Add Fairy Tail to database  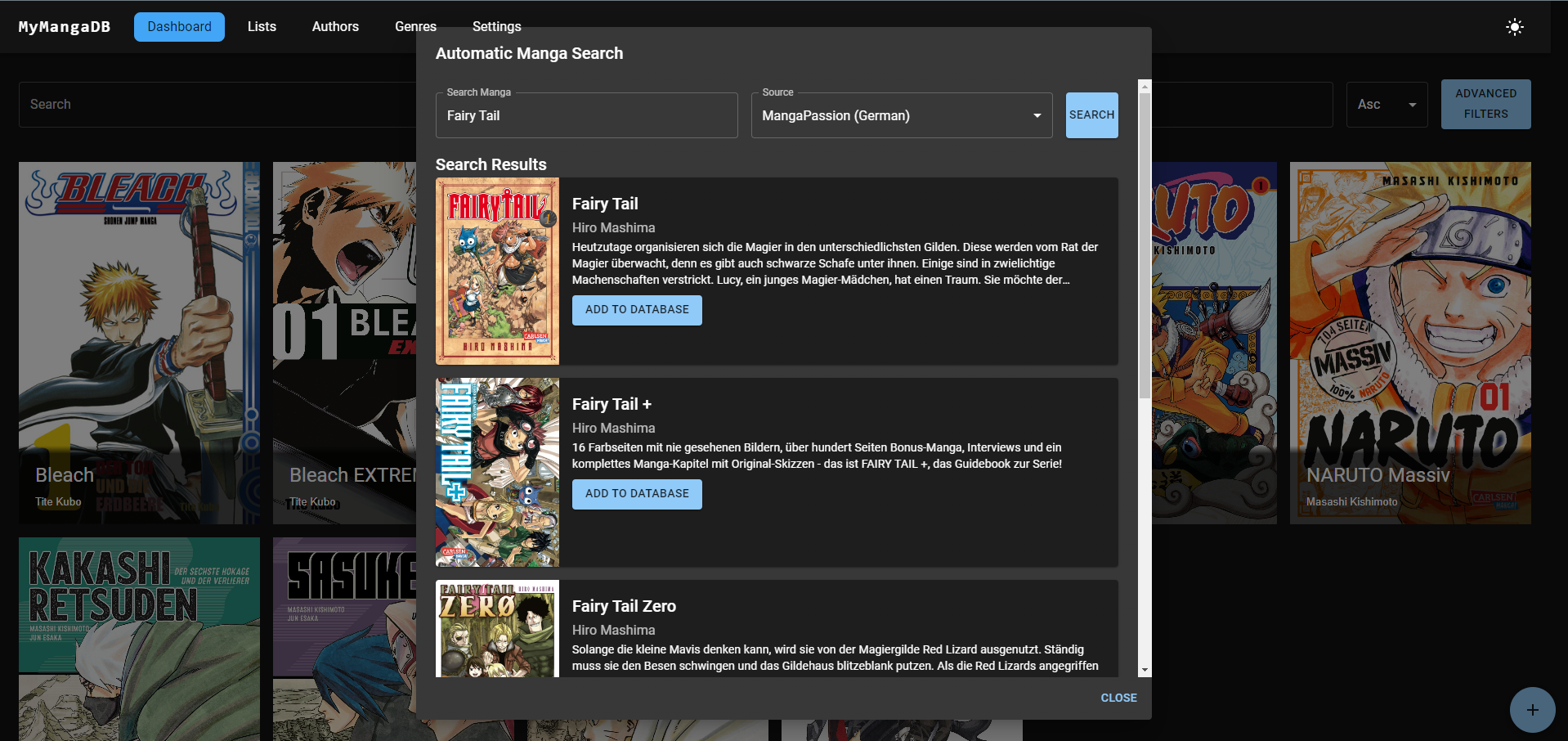[637, 310]
